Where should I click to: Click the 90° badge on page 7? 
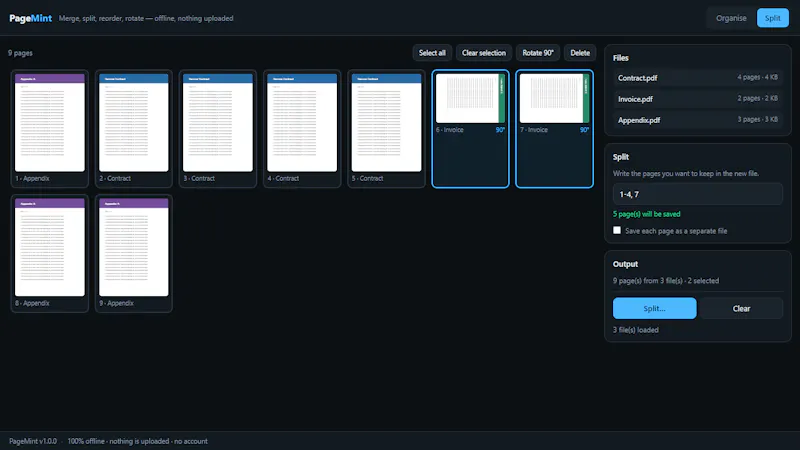pos(584,130)
